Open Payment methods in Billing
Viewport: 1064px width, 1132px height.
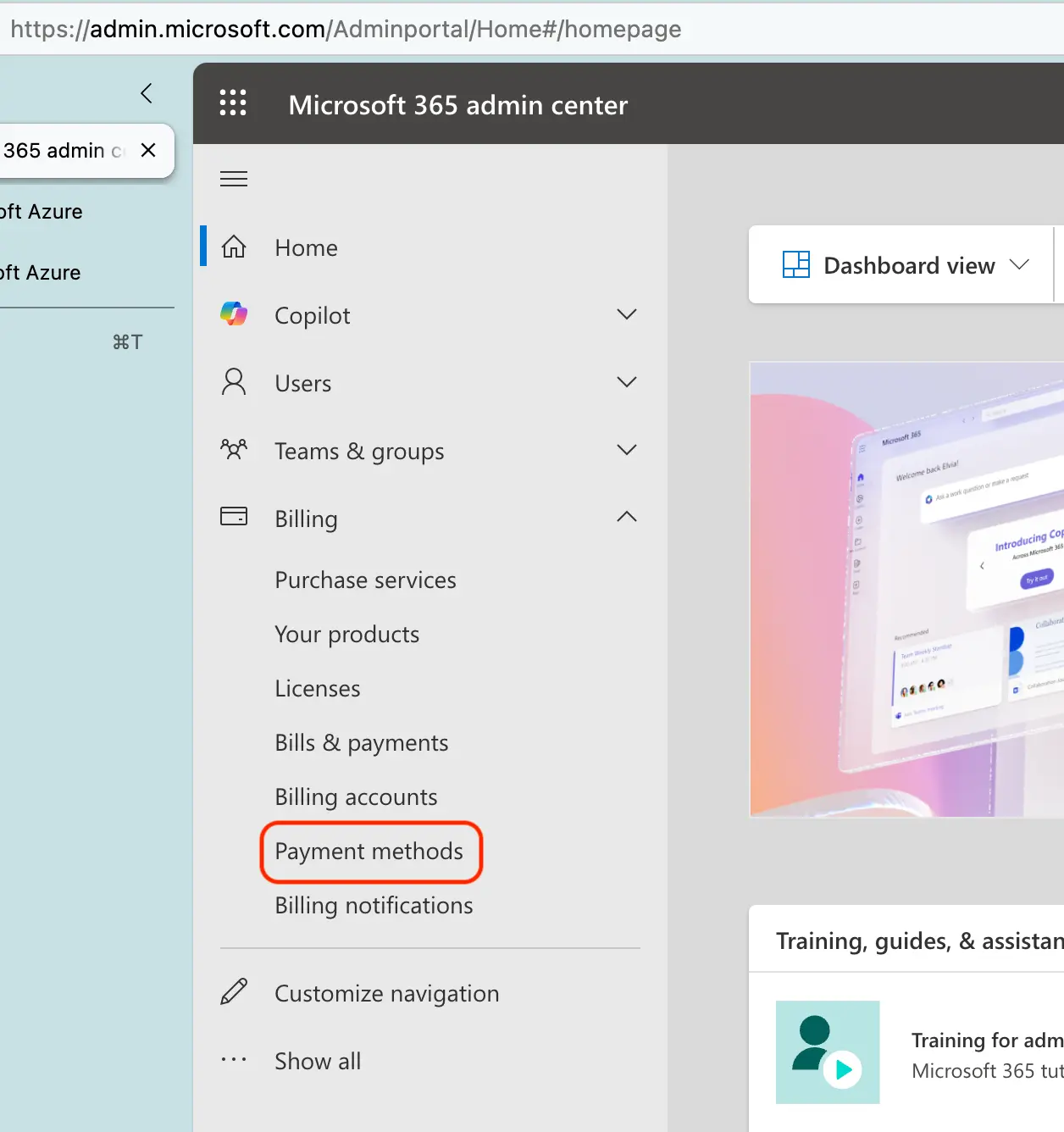click(369, 852)
